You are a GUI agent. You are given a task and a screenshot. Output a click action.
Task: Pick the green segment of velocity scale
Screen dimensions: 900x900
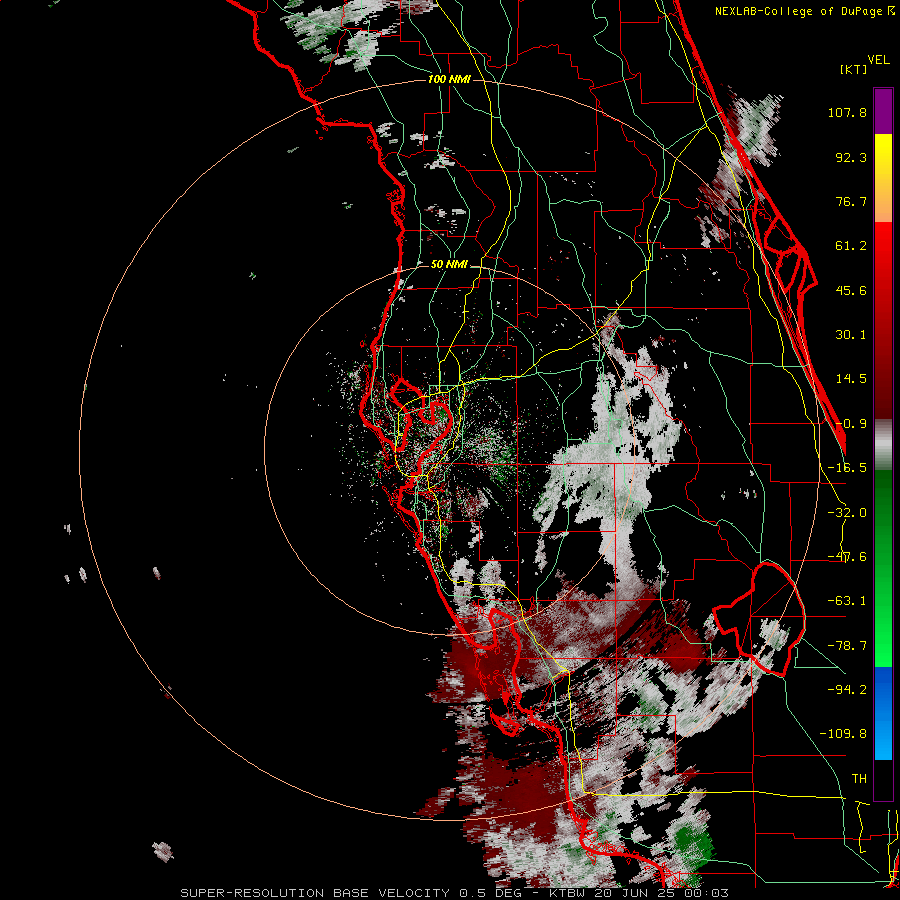click(883, 568)
